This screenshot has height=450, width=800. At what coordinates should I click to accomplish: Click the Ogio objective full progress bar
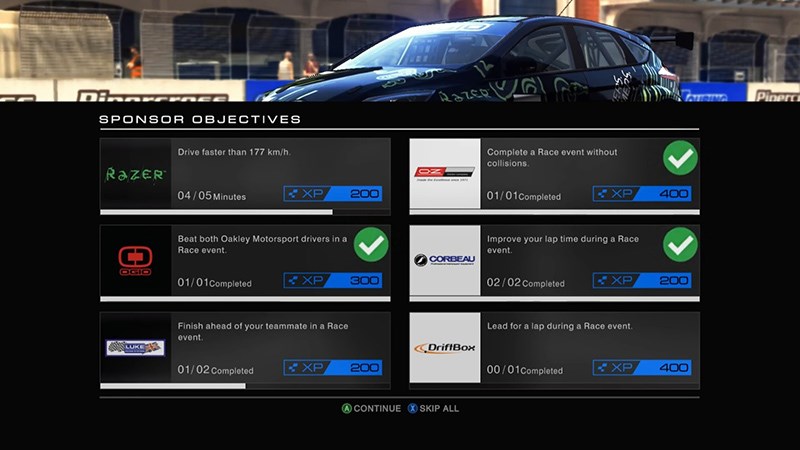click(x=245, y=299)
